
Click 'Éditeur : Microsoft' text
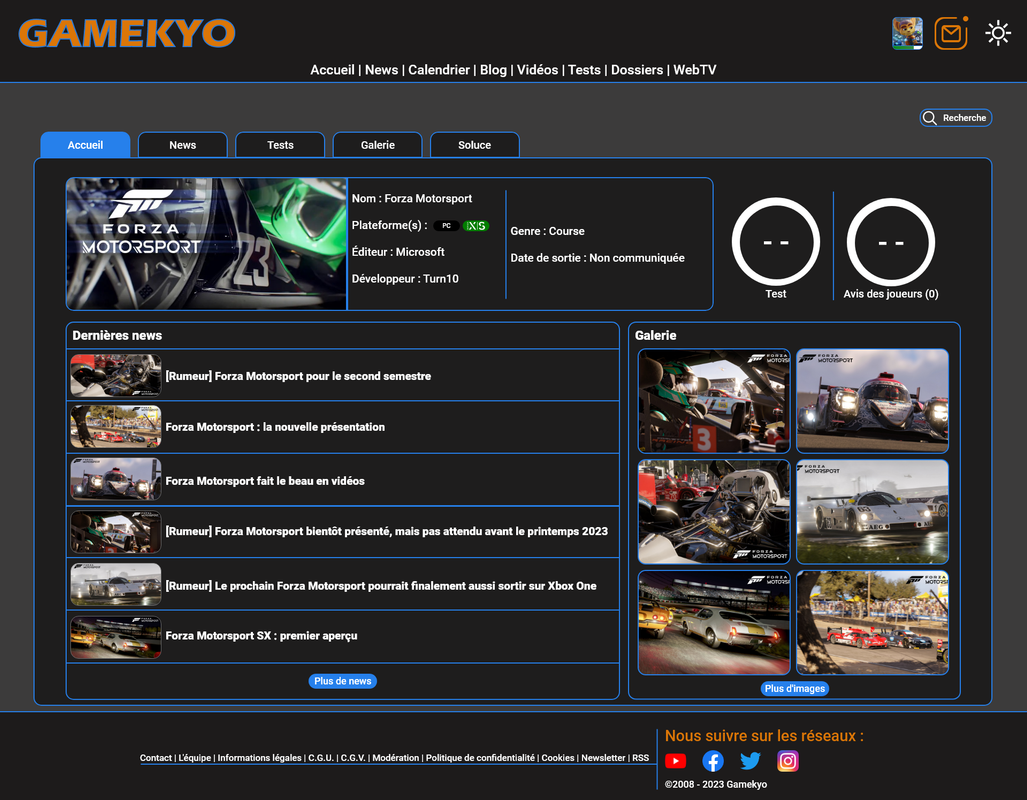(x=398, y=252)
